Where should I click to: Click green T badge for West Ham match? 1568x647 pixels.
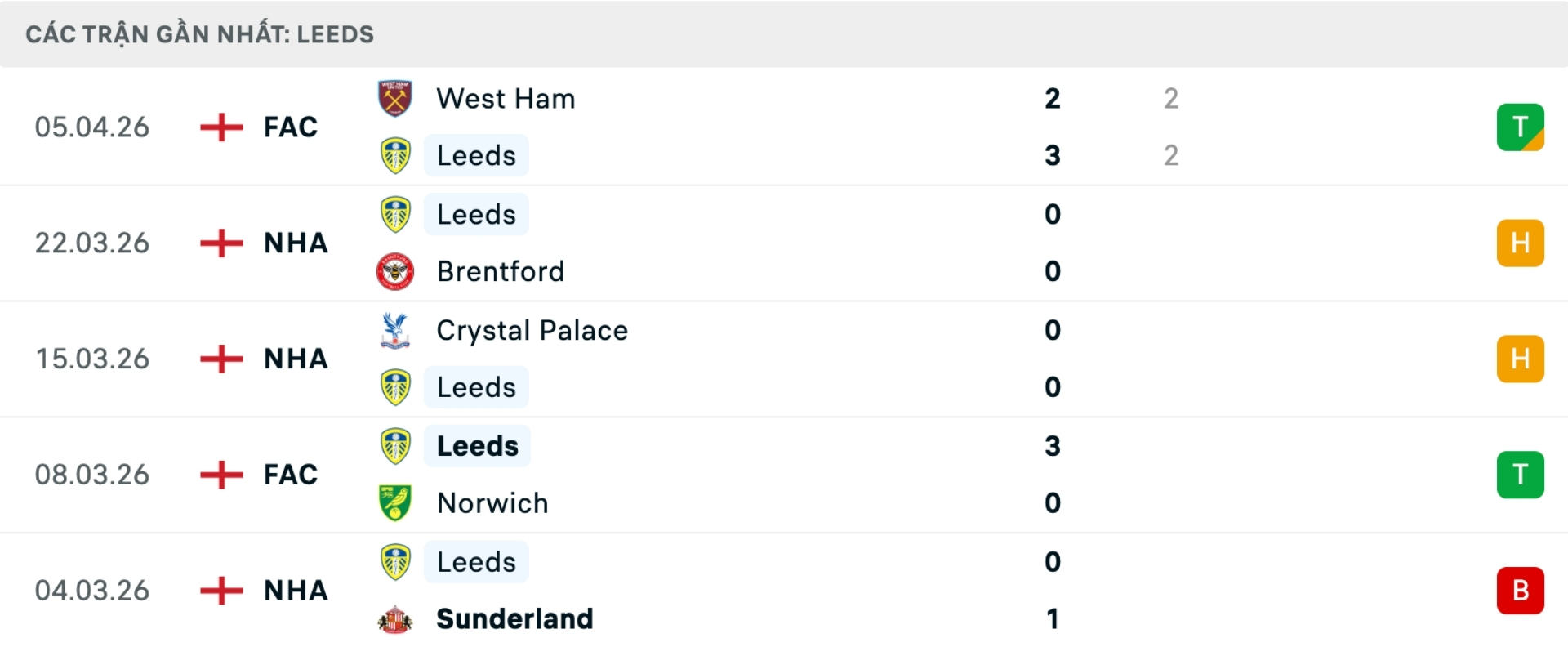point(1520,127)
